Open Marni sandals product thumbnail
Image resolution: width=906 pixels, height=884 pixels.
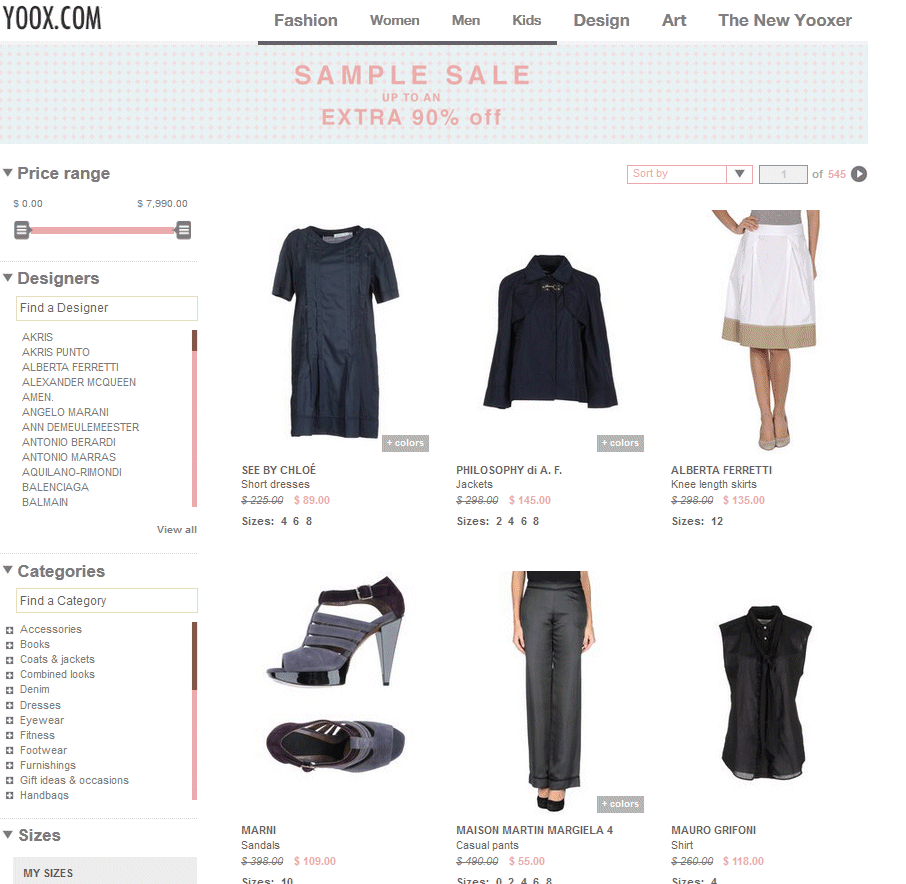336,673
